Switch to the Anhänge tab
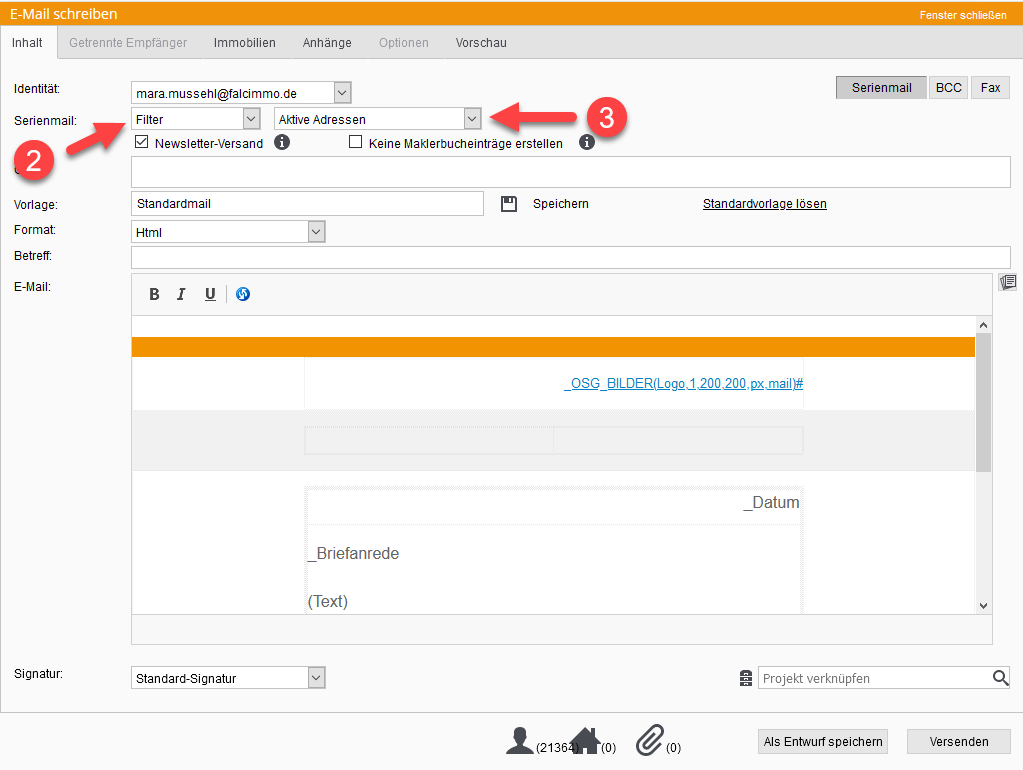The width and height of the screenshot is (1023, 770). [327, 43]
